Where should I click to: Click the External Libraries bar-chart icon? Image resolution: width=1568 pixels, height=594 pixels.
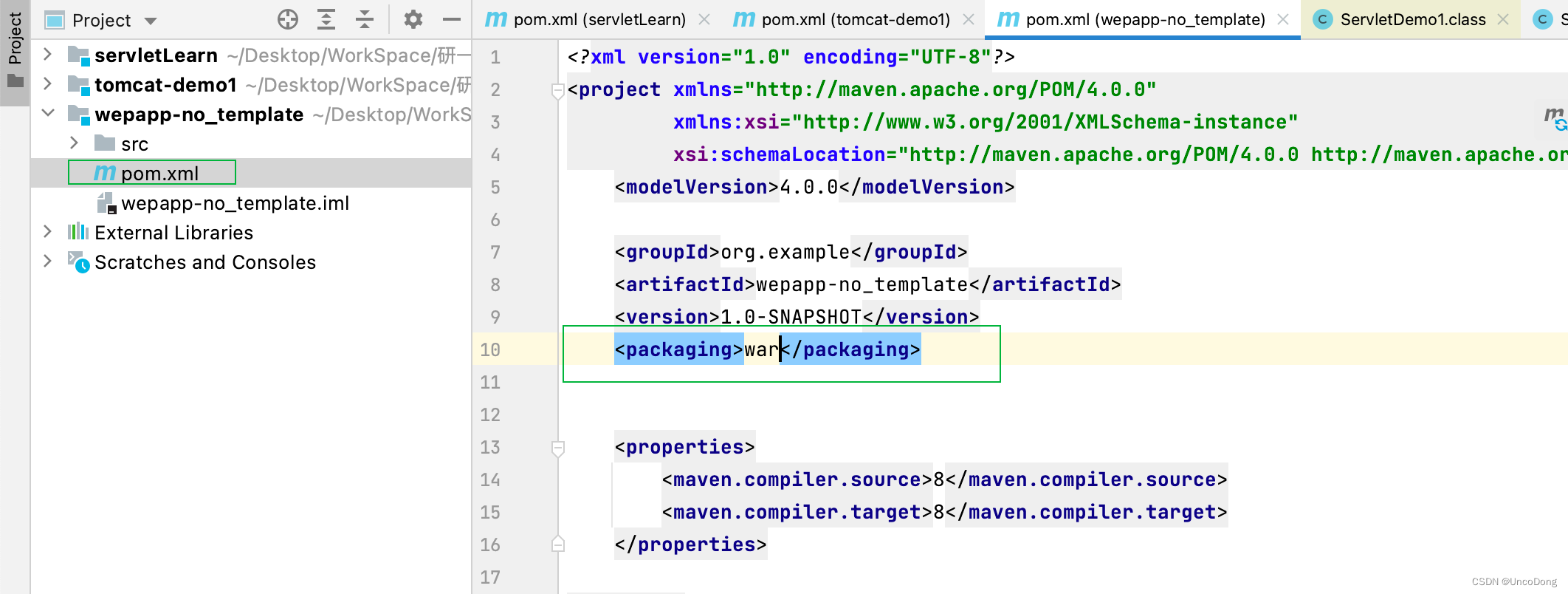coord(78,232)
